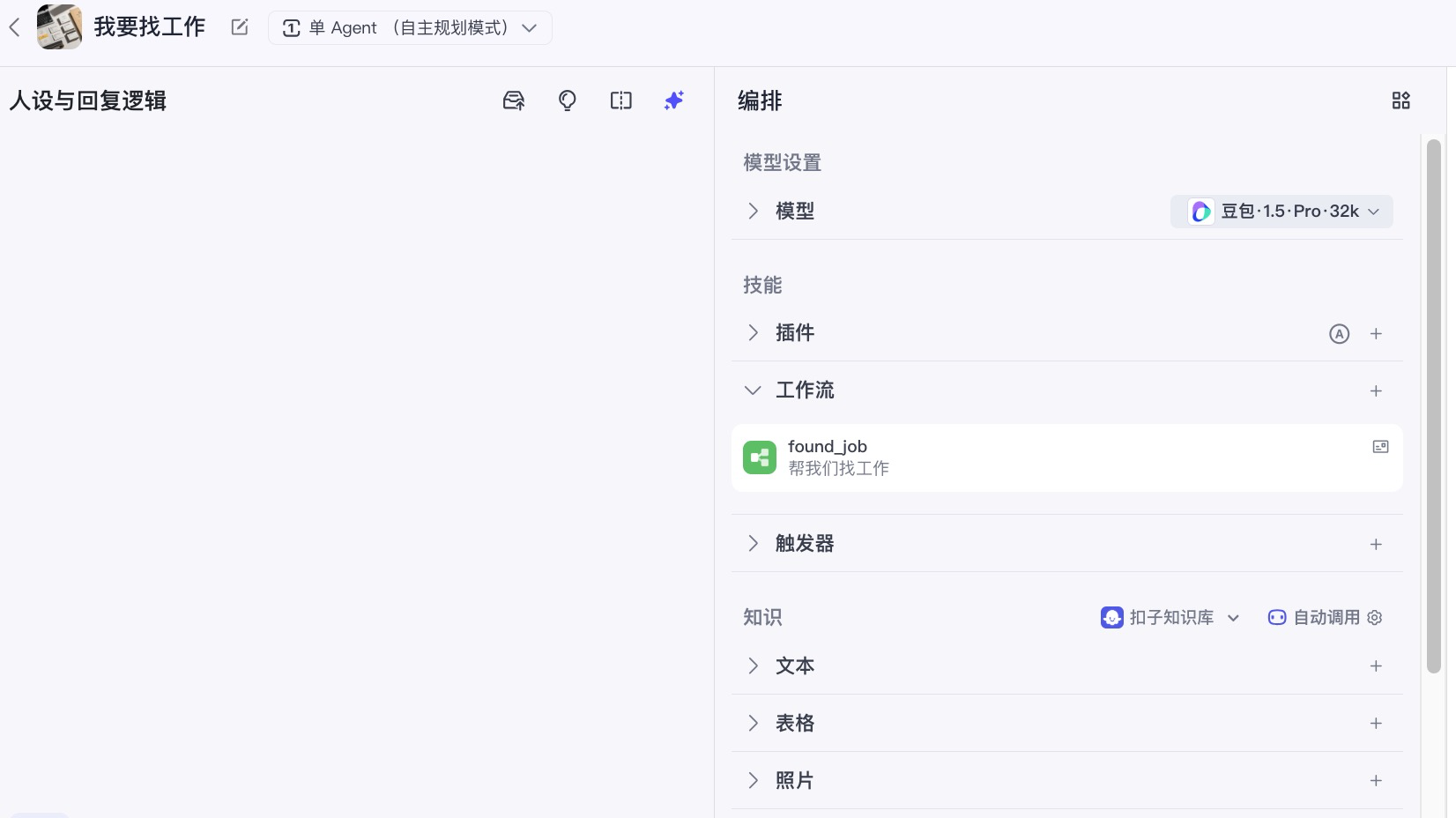Expand the 插件 section
This screenshot has height=818, width=1456.
(x=754, y=332)
